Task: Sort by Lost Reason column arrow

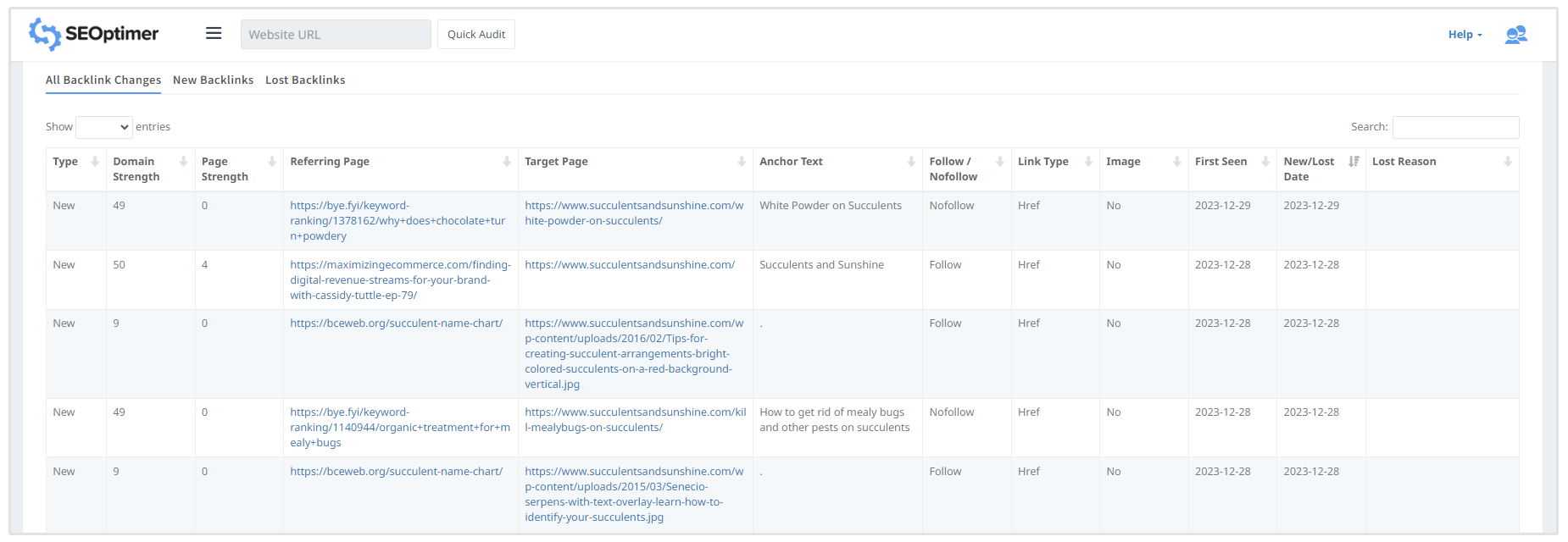Action: 1507,162
